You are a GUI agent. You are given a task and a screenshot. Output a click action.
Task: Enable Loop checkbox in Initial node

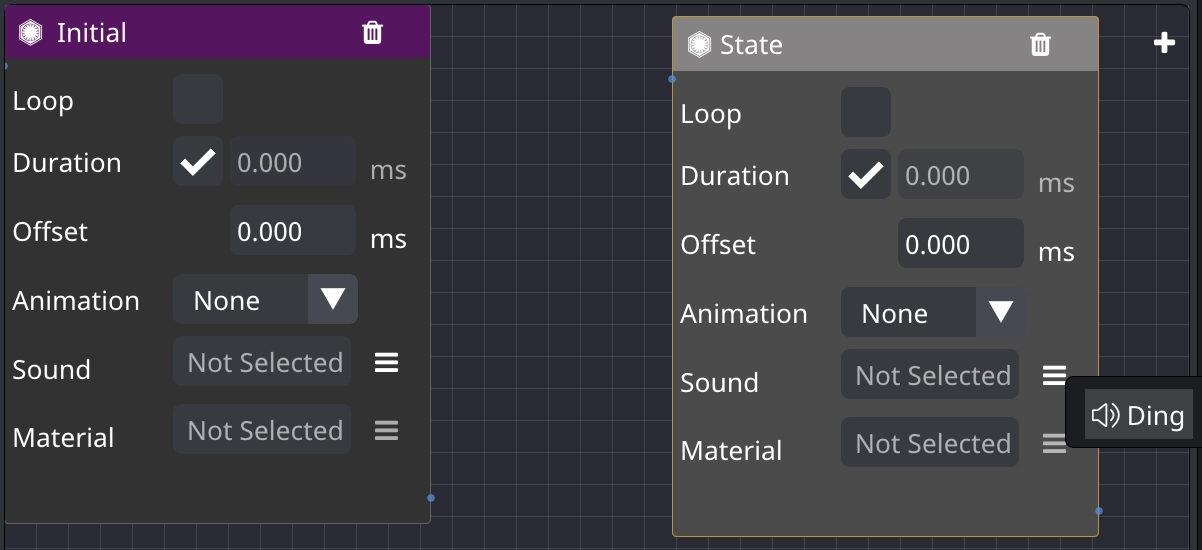(x=198, y=99)
